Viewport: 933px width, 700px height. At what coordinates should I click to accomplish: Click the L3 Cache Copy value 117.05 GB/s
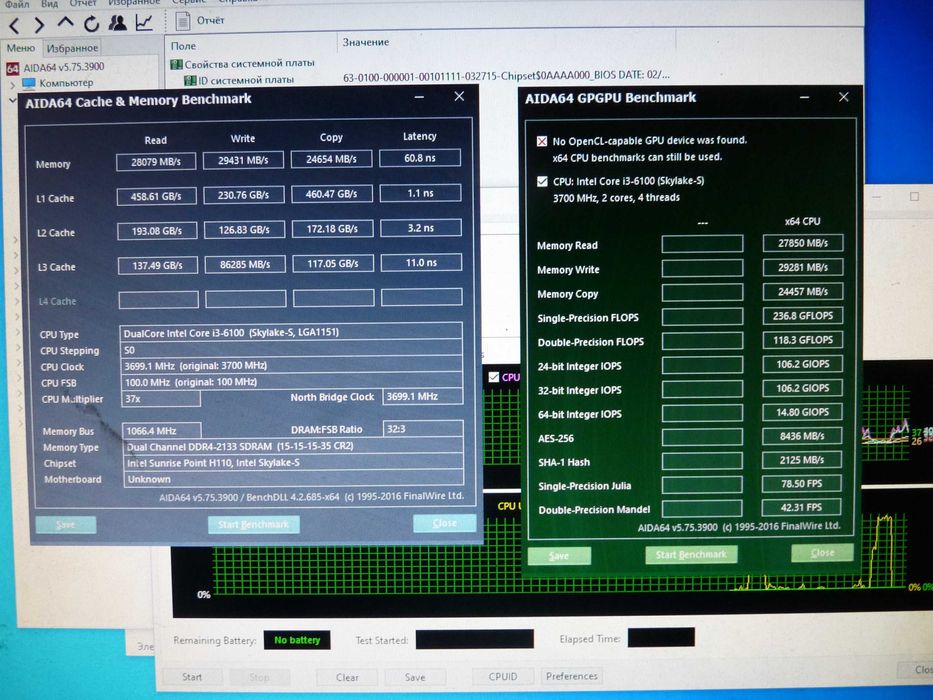pos(333,263)
